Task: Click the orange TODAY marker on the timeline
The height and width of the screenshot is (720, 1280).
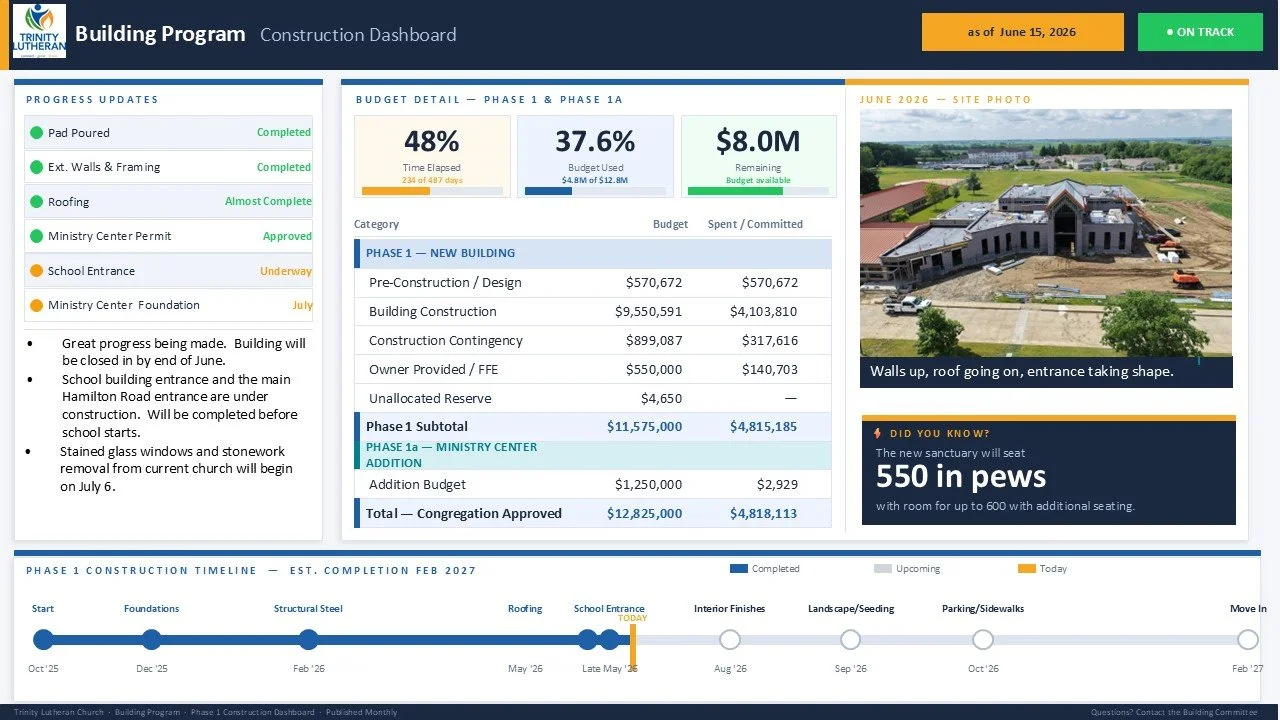Action: [x=632, y=645]
